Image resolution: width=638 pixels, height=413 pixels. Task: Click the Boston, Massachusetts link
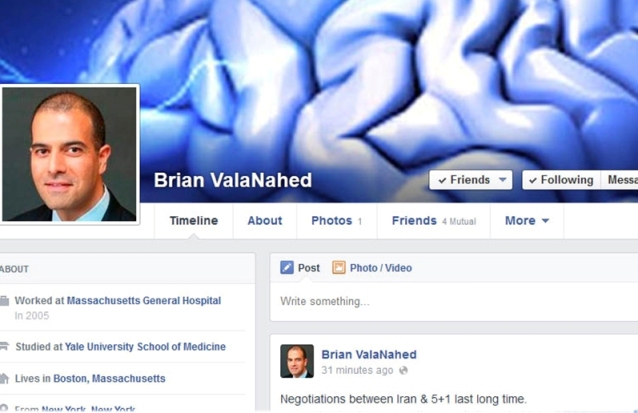click(109, 379)
